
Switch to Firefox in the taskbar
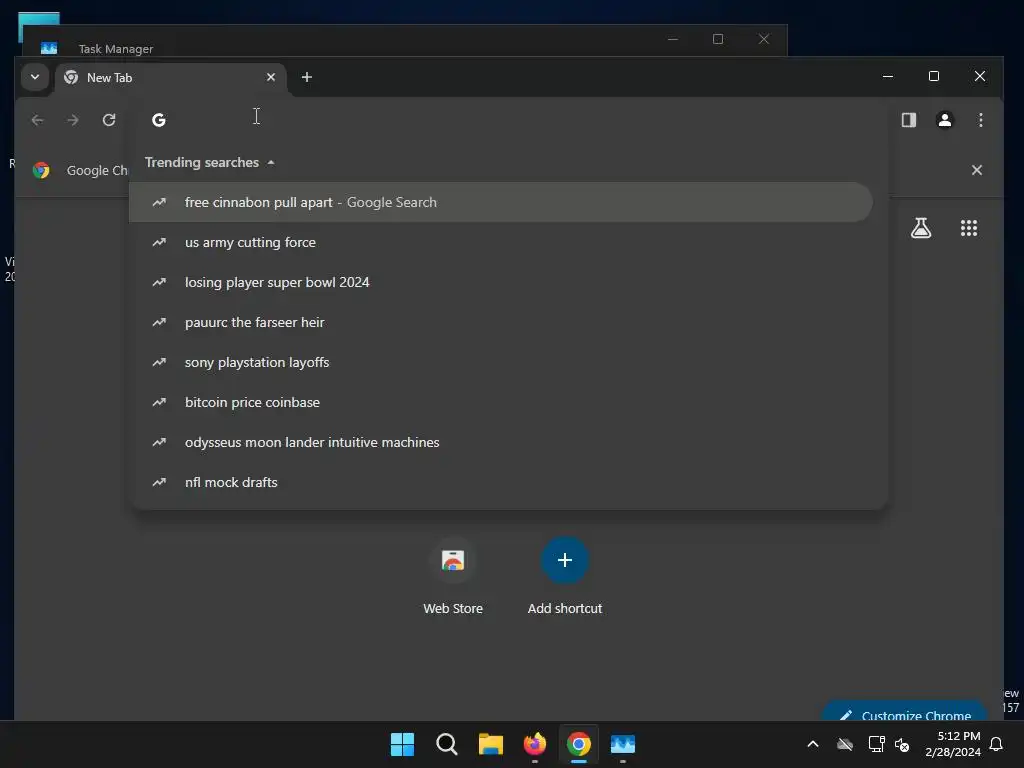coord(535,744)
